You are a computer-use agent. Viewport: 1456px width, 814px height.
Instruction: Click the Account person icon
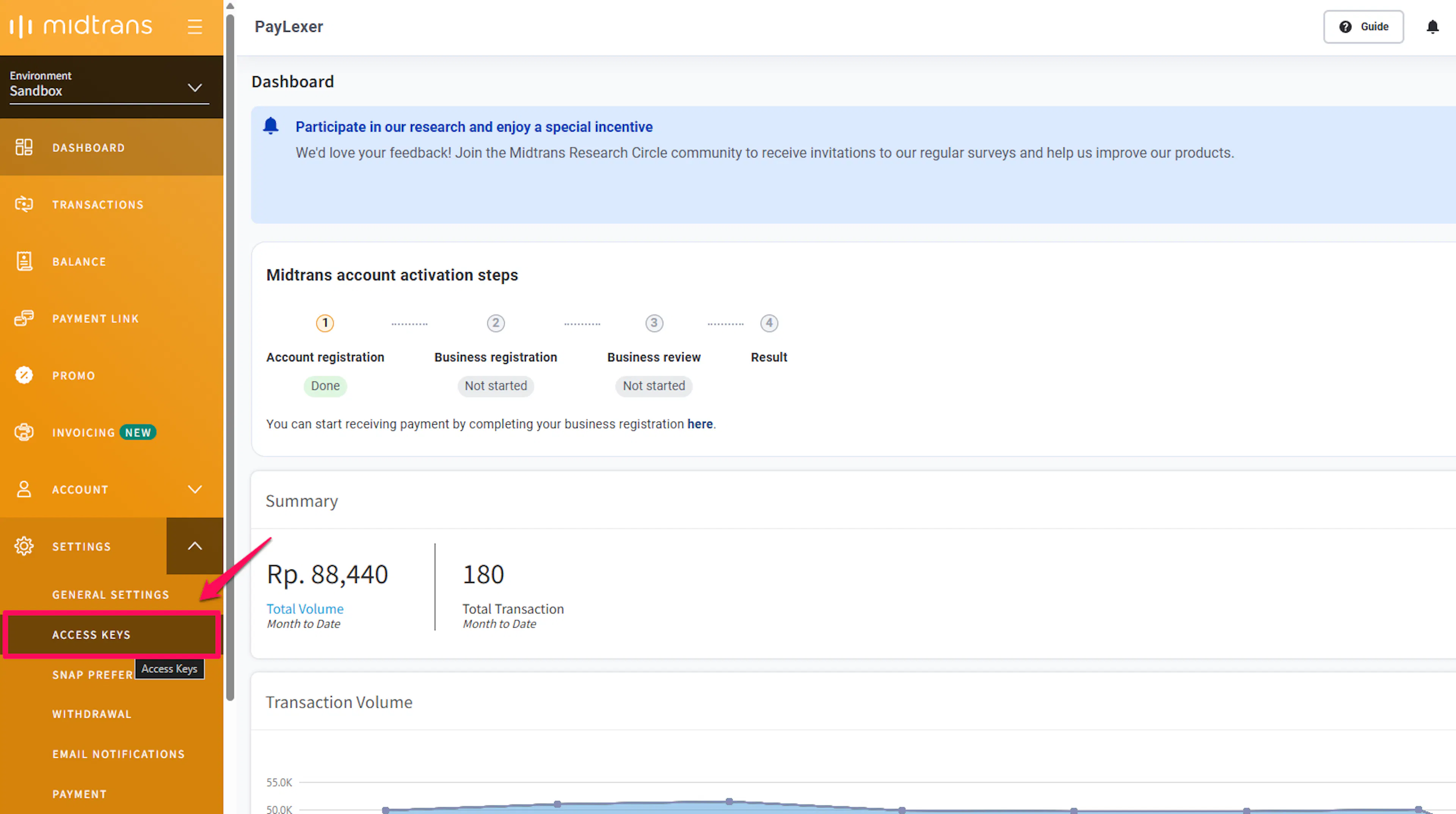[24, 489]
